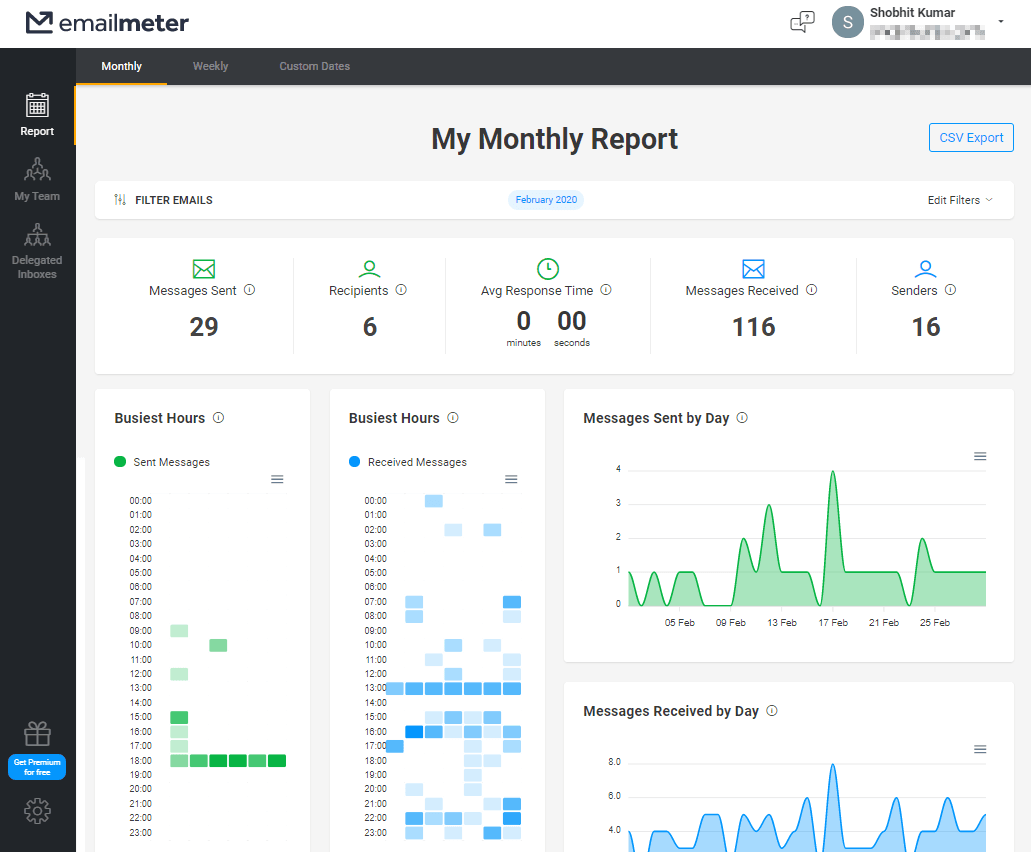
Task: Open Delegated Inboxes in sidebar
Action: (37, 250)
